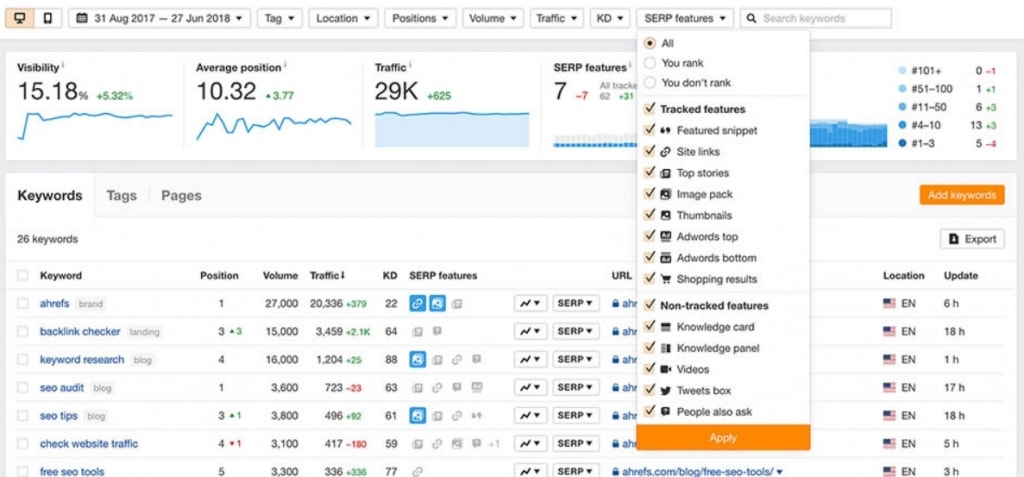Switch to mobile rankings view icon

48,18
